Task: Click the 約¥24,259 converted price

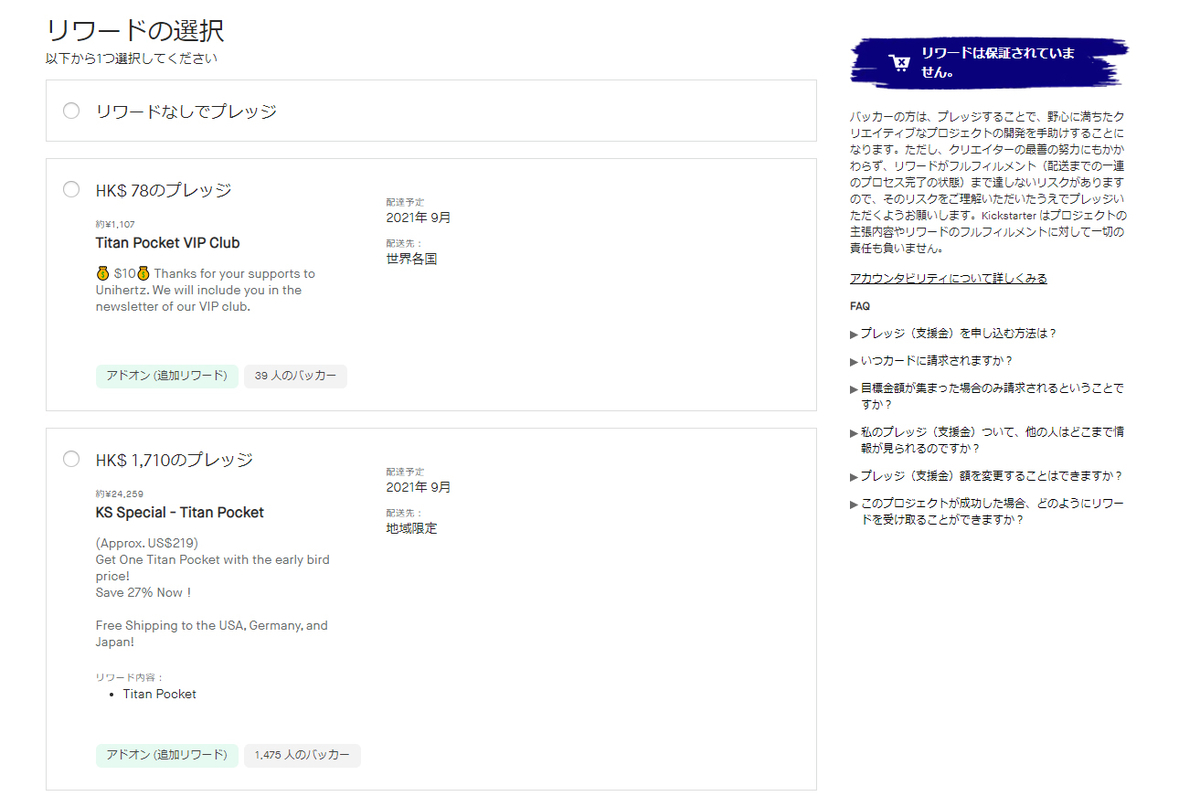Action: 119,494
